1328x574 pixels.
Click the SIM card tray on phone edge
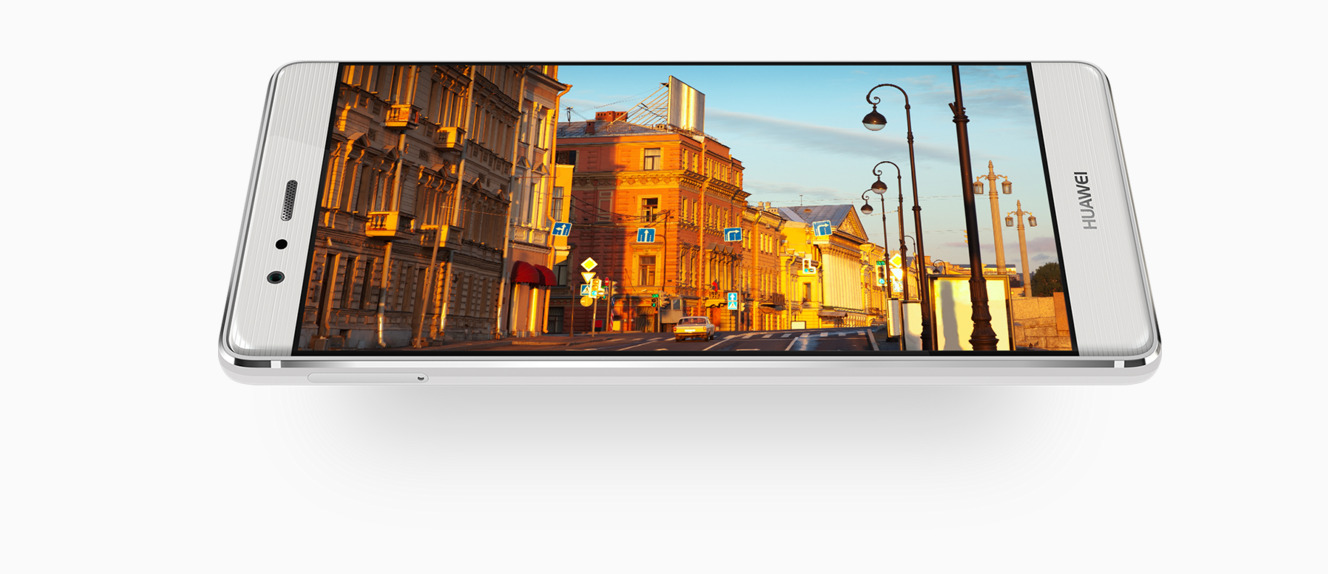coord(368,378)
